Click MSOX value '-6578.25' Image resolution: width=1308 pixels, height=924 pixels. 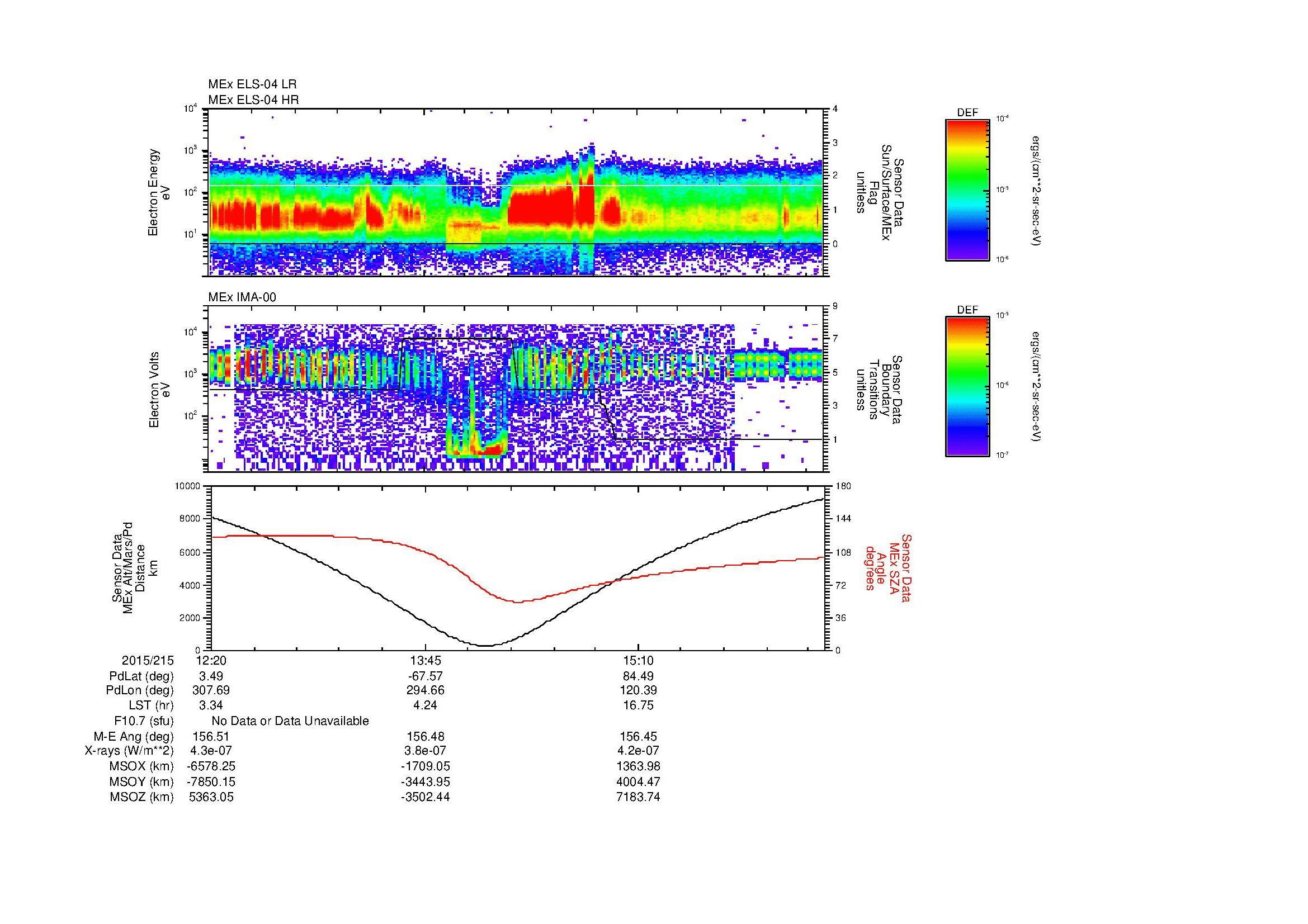point(211,766)
